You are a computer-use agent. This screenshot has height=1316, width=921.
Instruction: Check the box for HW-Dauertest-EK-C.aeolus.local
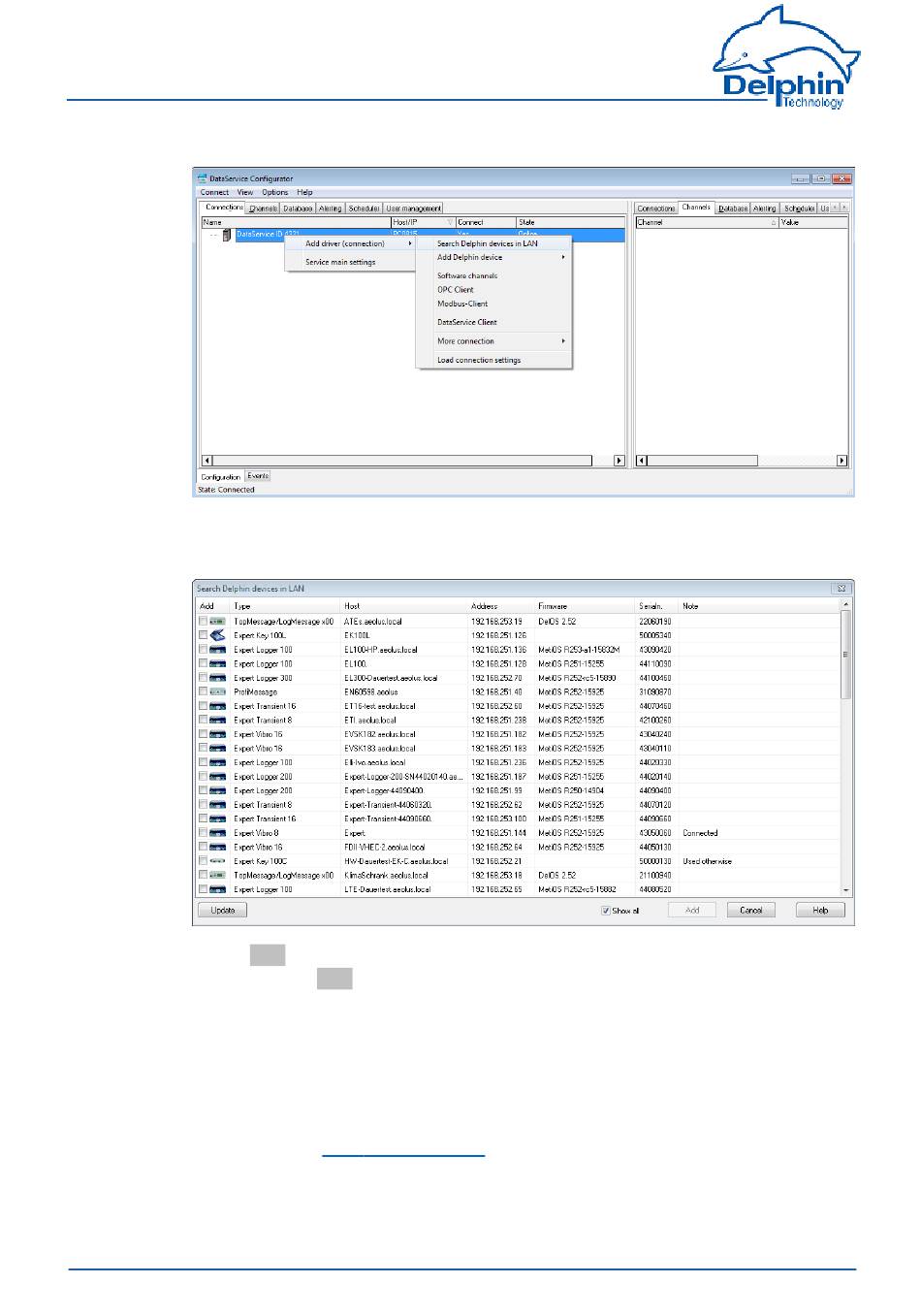pos(203,860)
